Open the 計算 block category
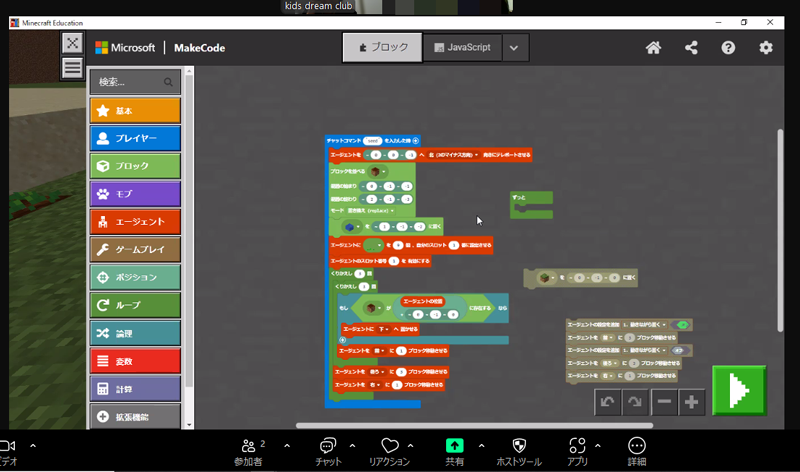The width and height of the screenshot is (800, 472). [x=135, y=389]
